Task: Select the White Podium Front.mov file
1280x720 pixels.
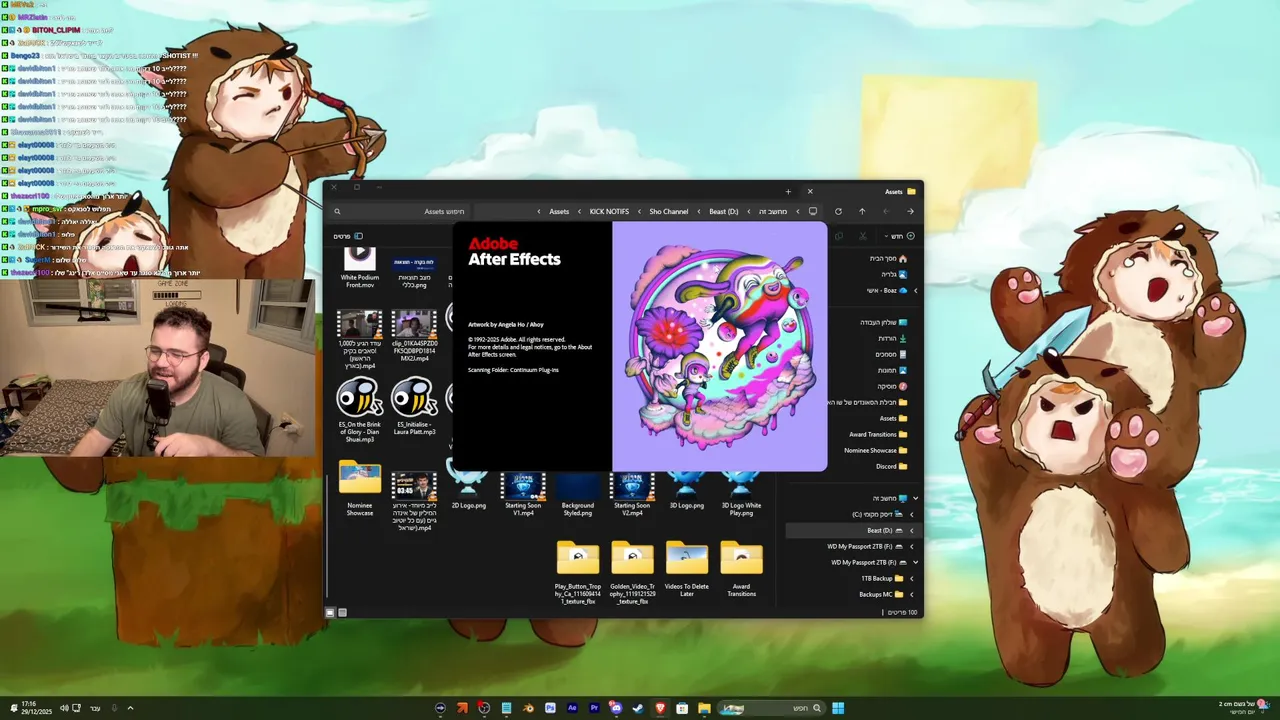Action: coord(360,268)
